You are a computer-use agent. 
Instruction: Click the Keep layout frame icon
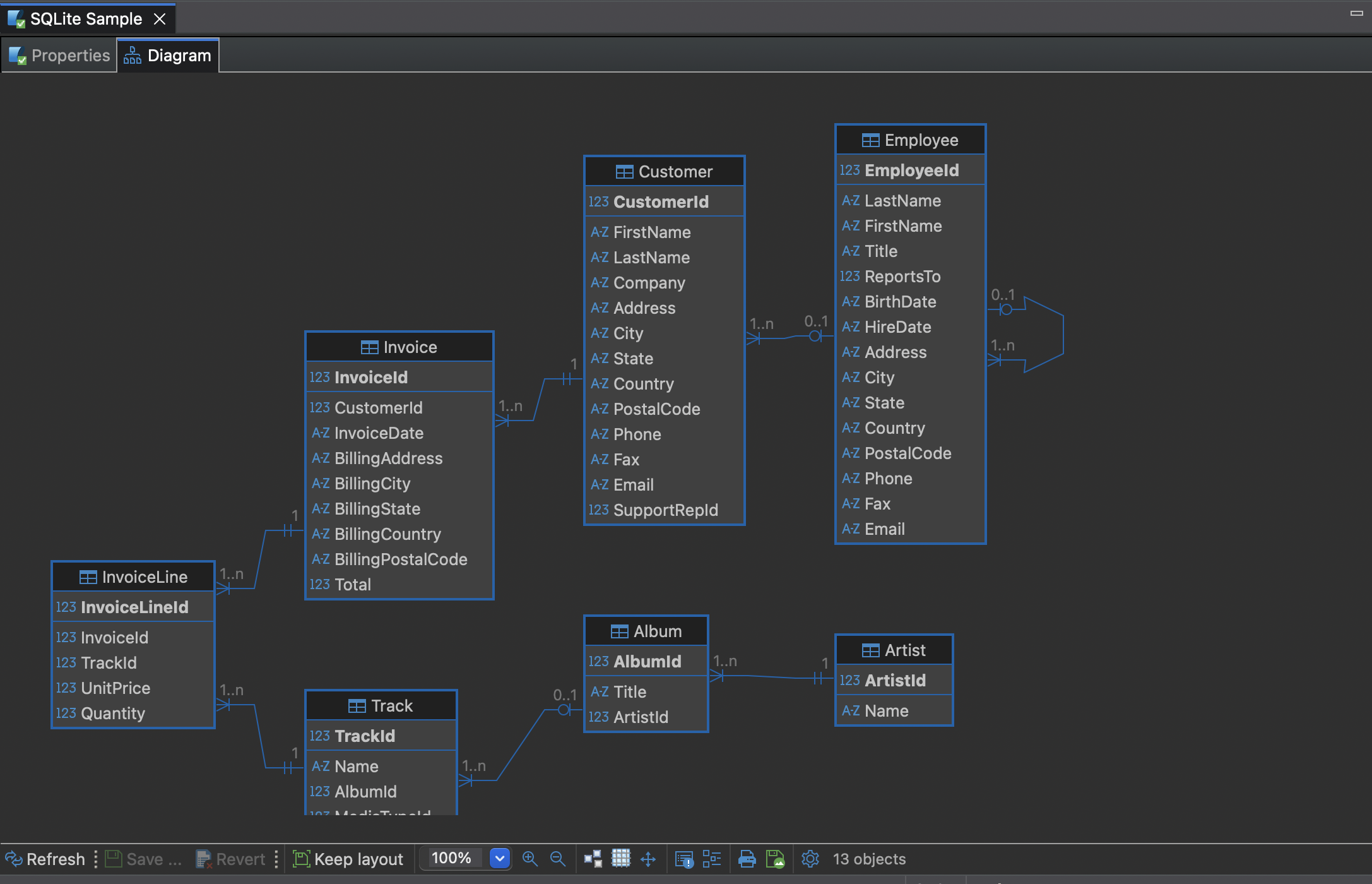[301, 859]
